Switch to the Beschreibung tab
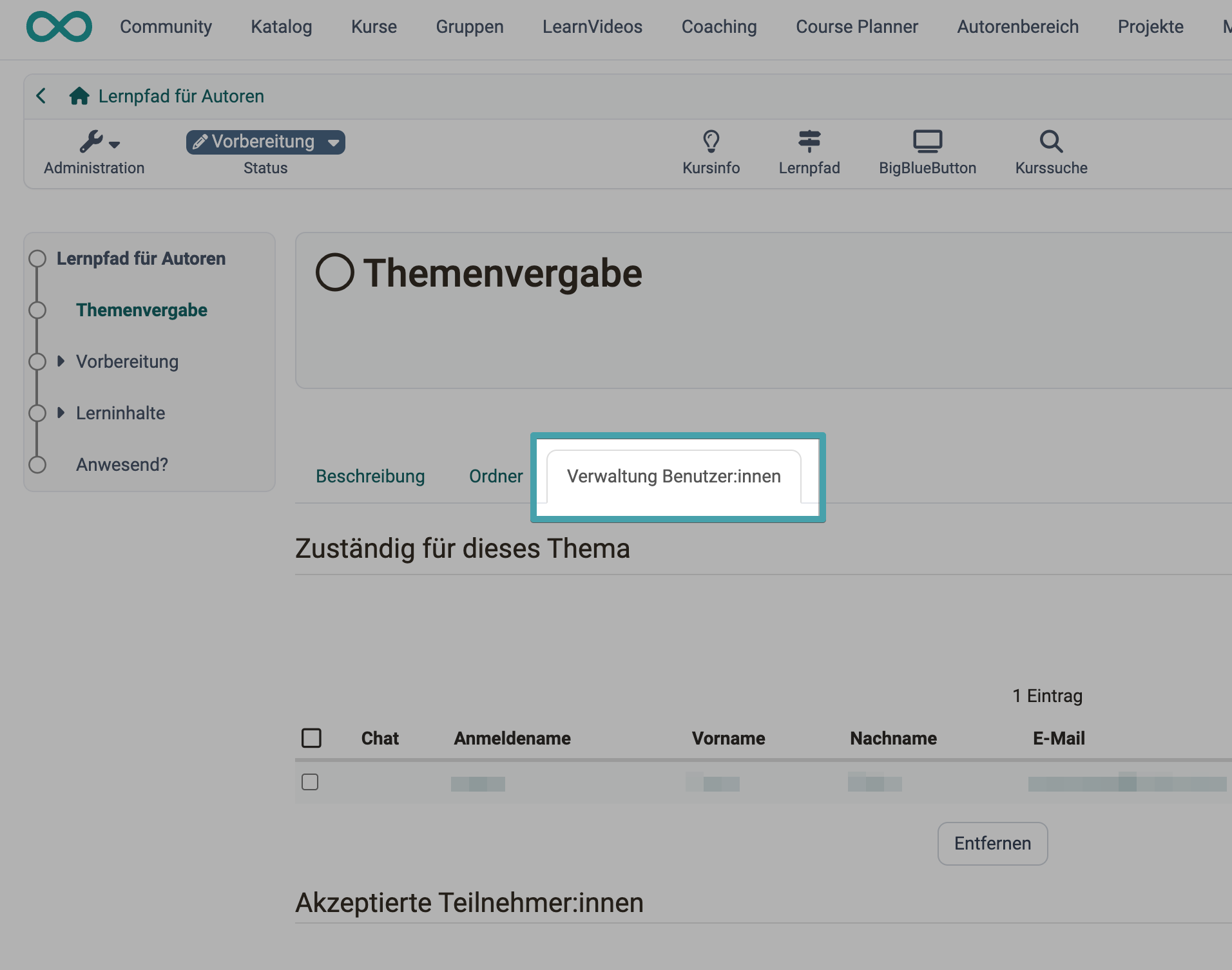This screenshot has height=970, width=1232. coord(370,476)
